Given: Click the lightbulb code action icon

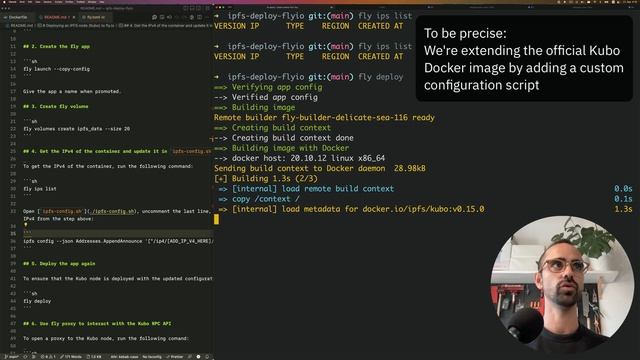Looking at the screenshot, I should [26, 224].
